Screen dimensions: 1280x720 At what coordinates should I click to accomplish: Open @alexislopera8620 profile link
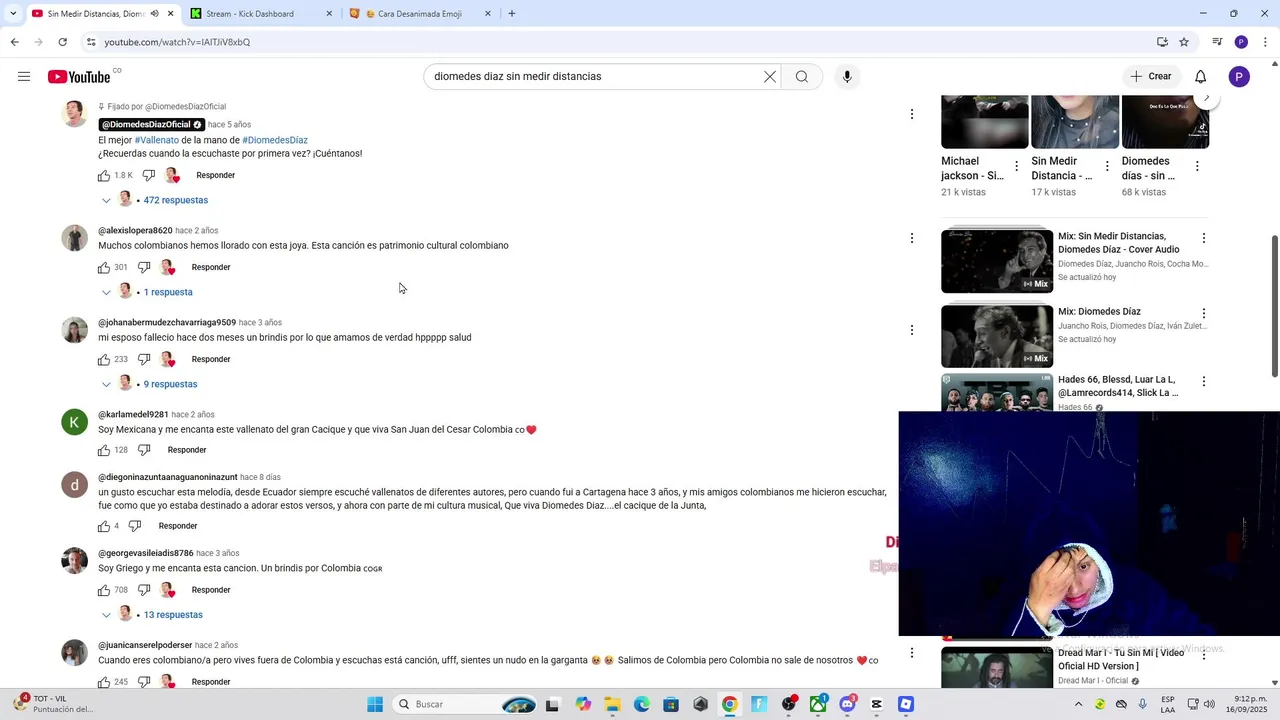pyautogui.click(x=135, y=231)
